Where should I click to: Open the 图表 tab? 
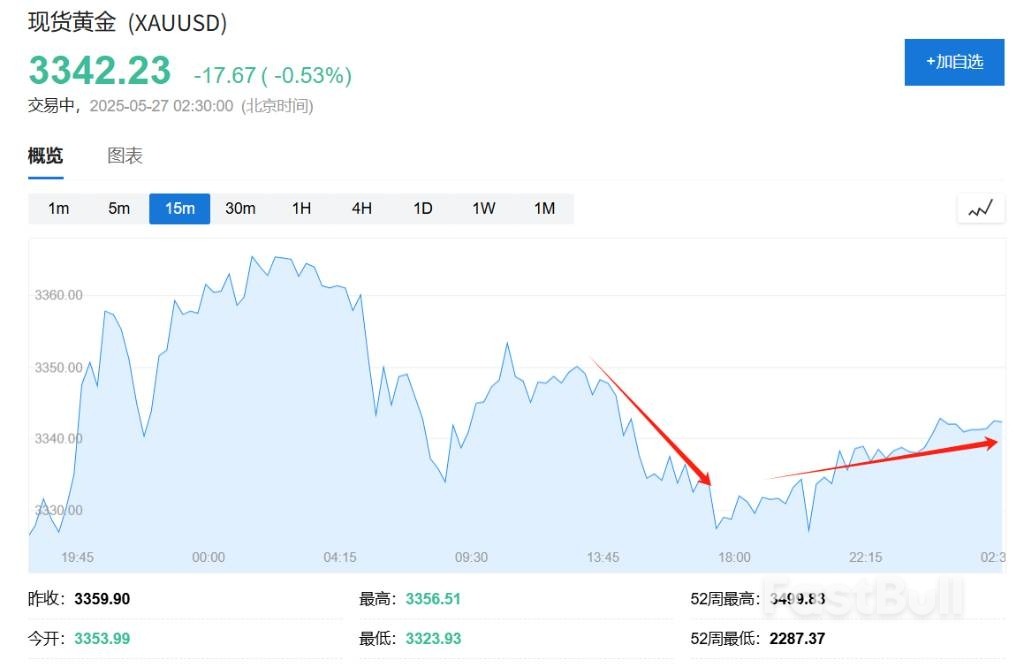click(x=125, y=156)
